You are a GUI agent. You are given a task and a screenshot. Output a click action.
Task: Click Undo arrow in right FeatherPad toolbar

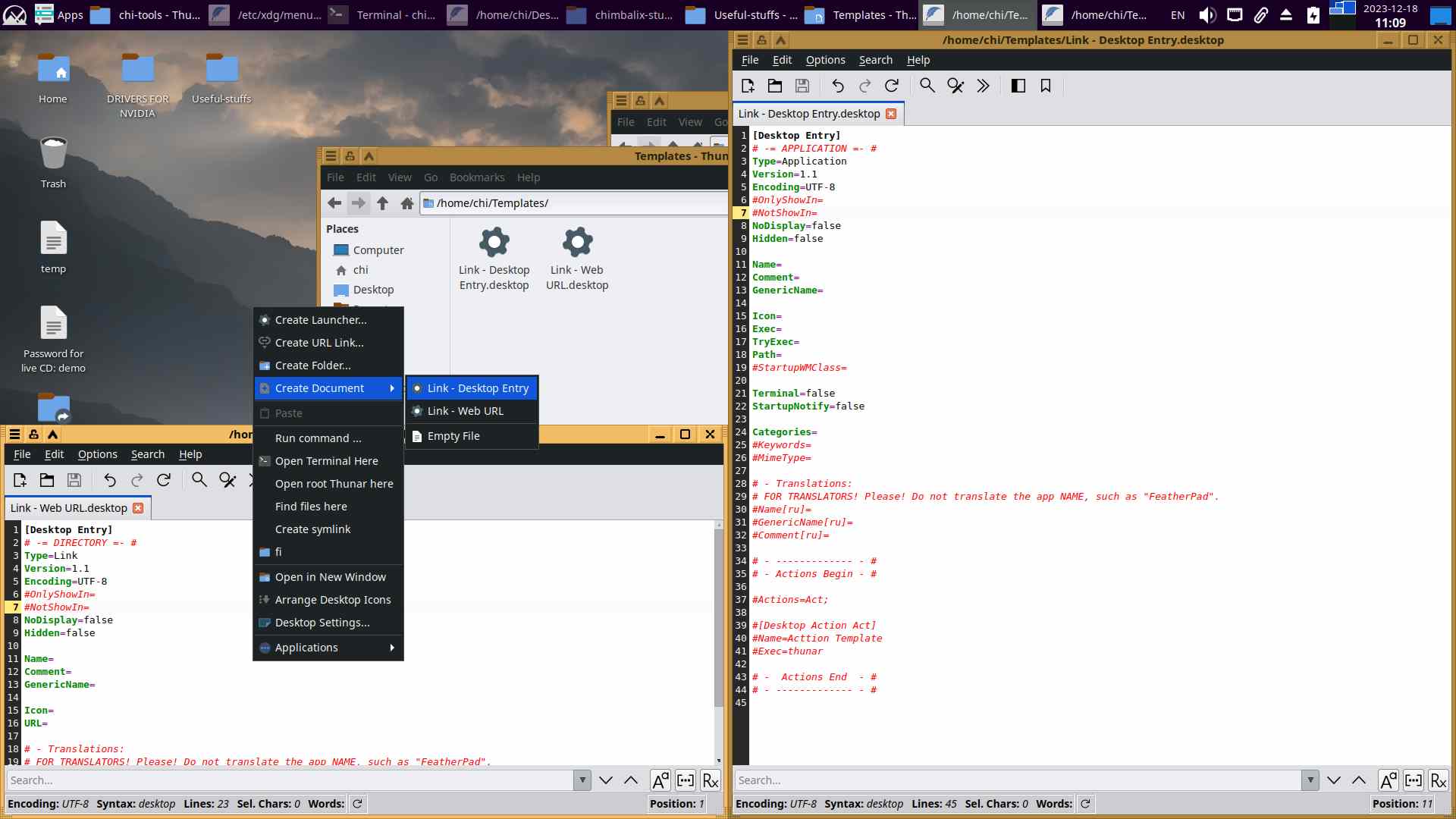click(x=837, y=86)
